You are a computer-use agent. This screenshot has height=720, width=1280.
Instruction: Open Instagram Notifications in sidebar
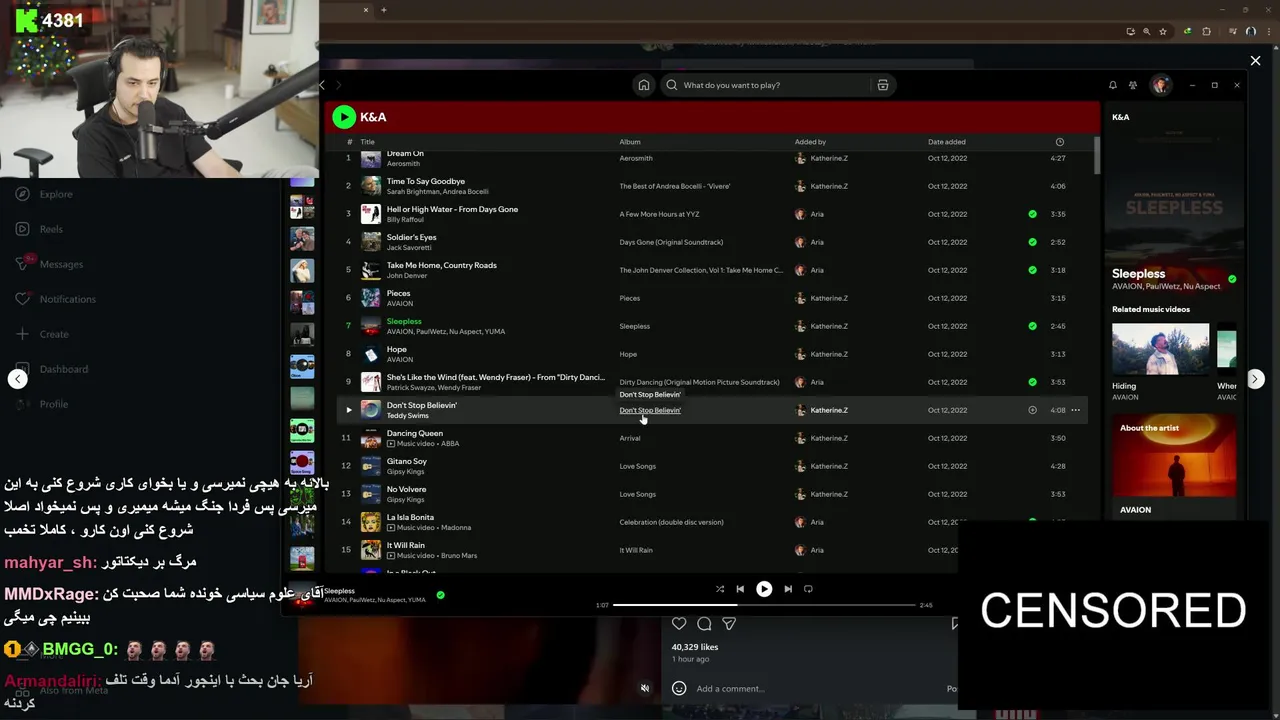click(x=56, y=299)
